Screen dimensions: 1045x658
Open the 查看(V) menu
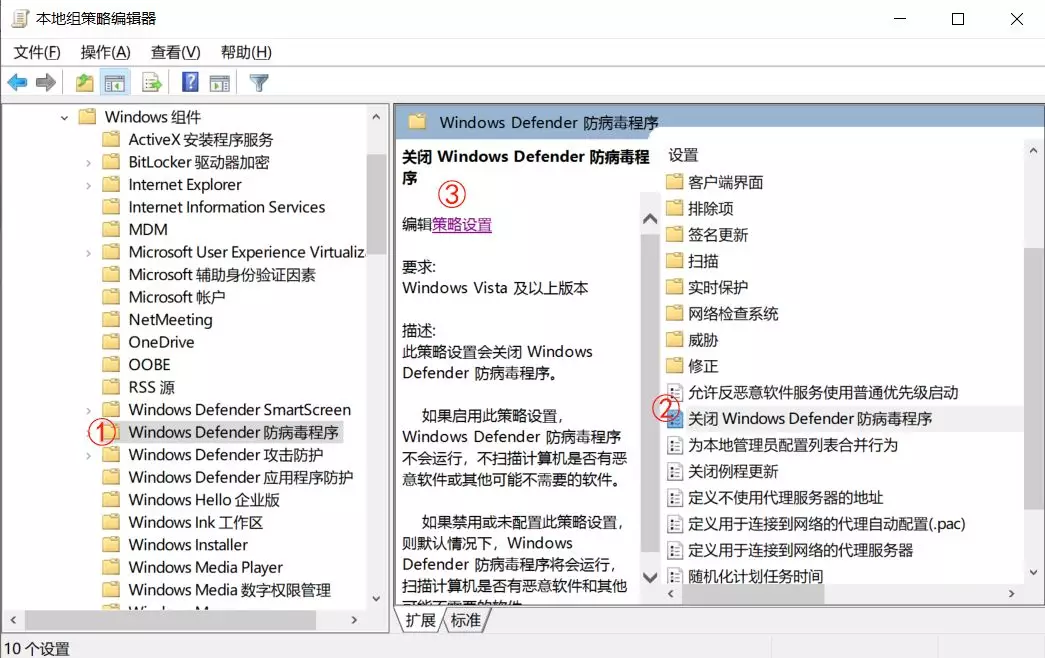pyautogui.click(x=175, y=52)
